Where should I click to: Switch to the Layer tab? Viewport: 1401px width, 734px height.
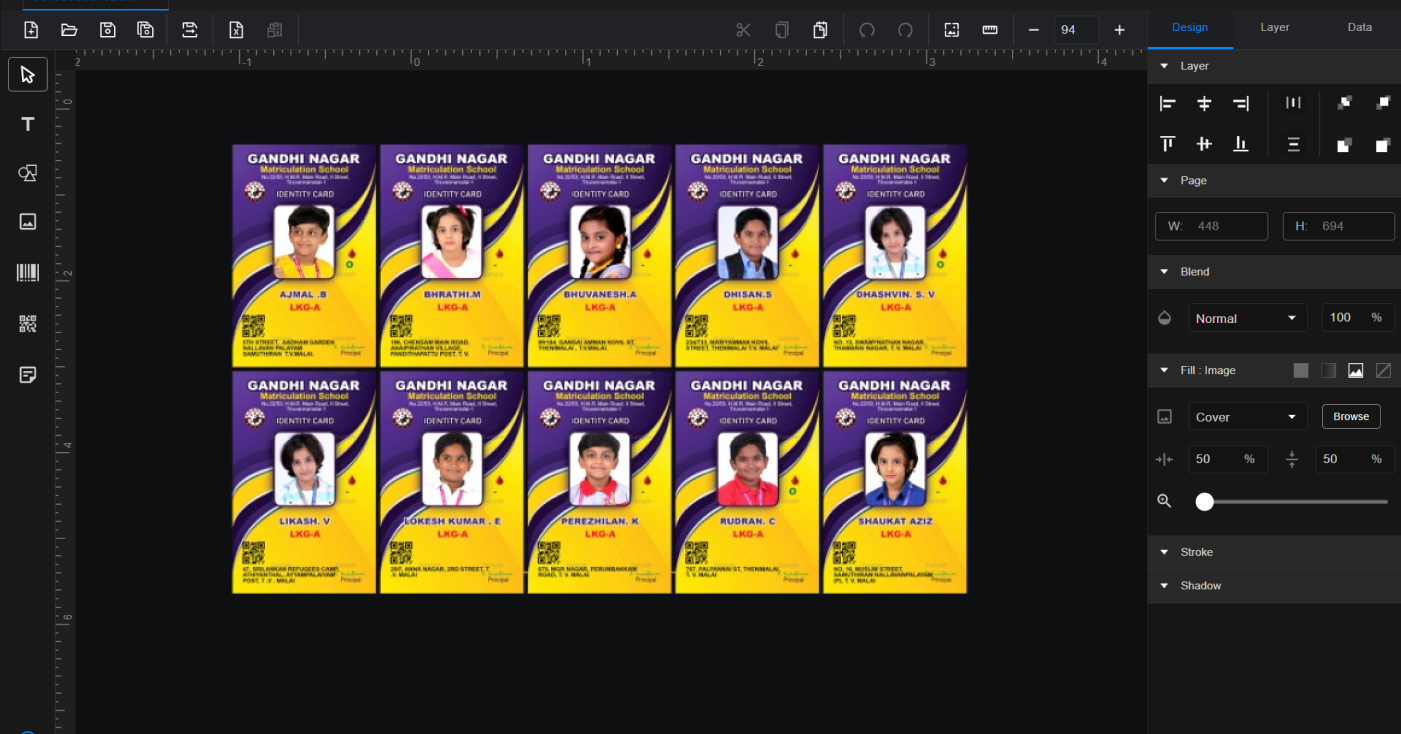pos(1274,27)
